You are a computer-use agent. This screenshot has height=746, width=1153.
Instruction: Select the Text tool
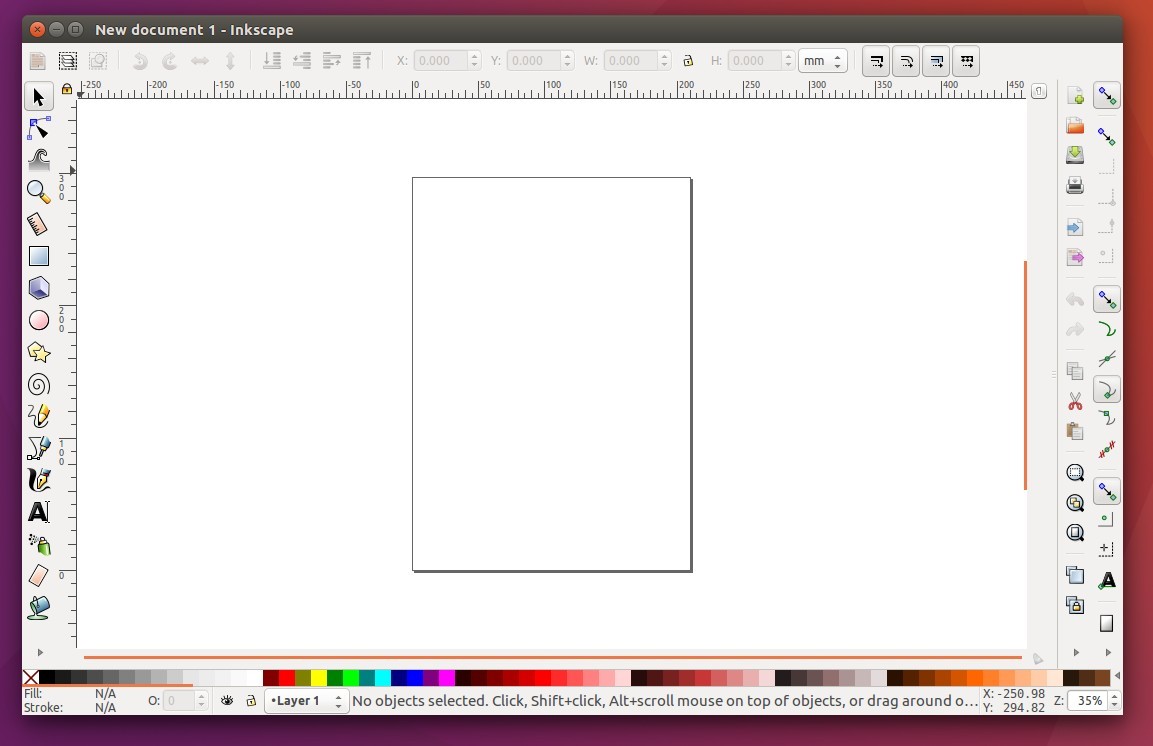click(38, 512)
